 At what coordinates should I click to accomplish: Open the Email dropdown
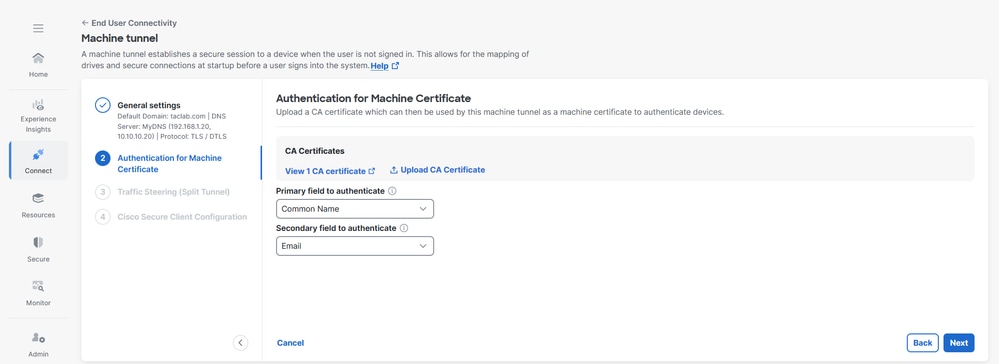[355, 245]
